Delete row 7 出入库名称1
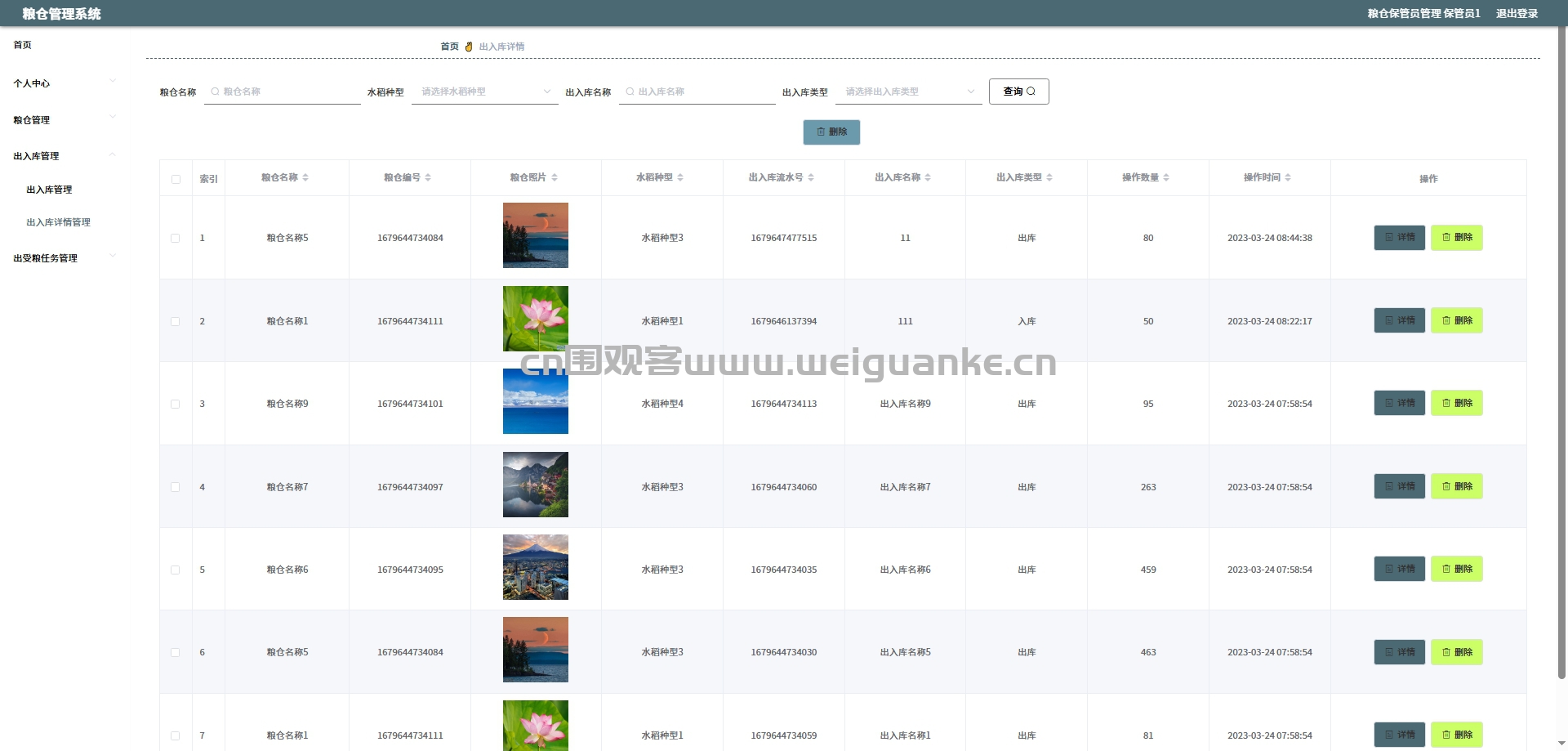This screenshot has width=1568, height=751. coord(1457,735)
